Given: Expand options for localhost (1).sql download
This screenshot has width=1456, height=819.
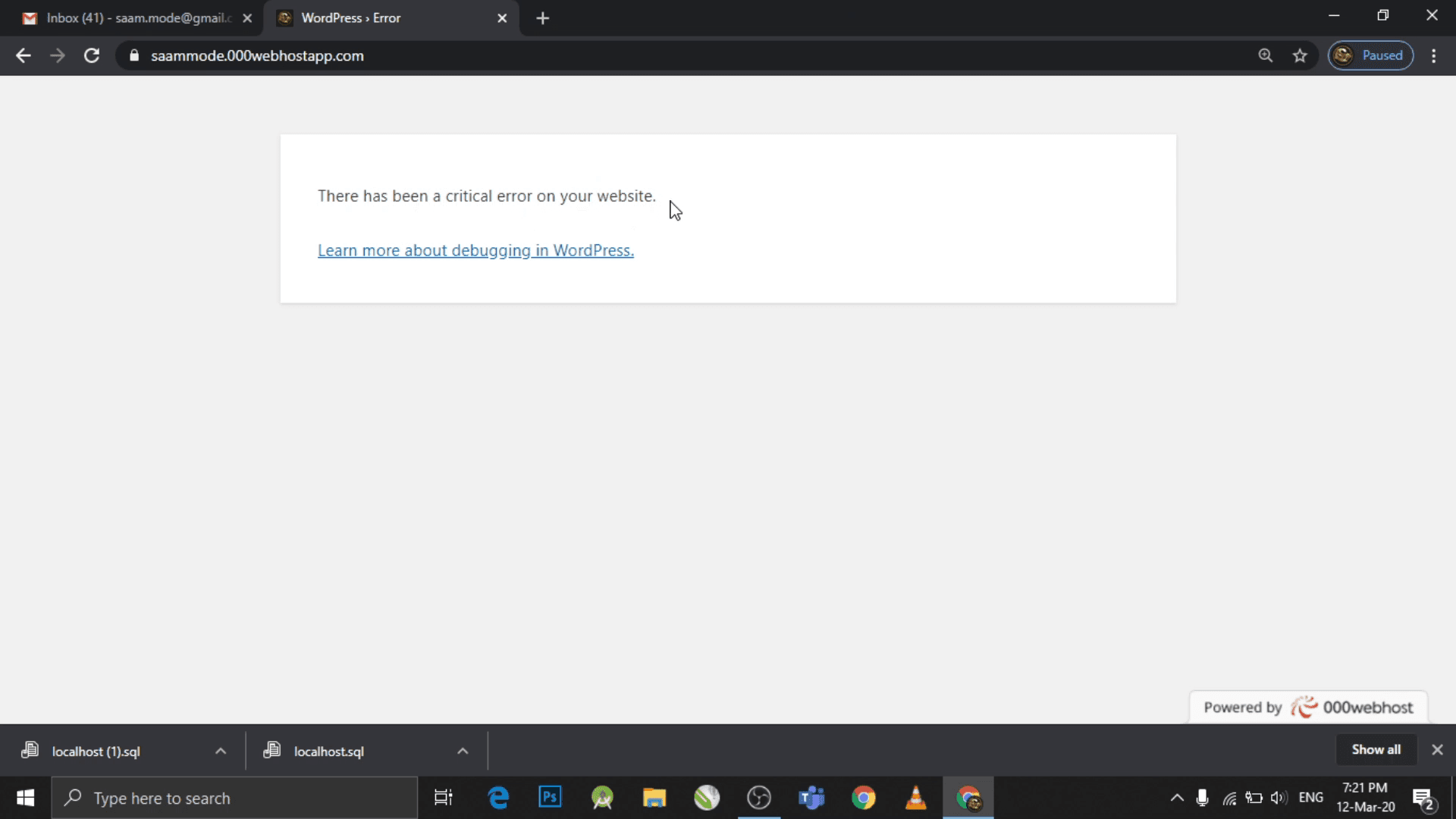Looking at the screenshot, I should point(221,751).
